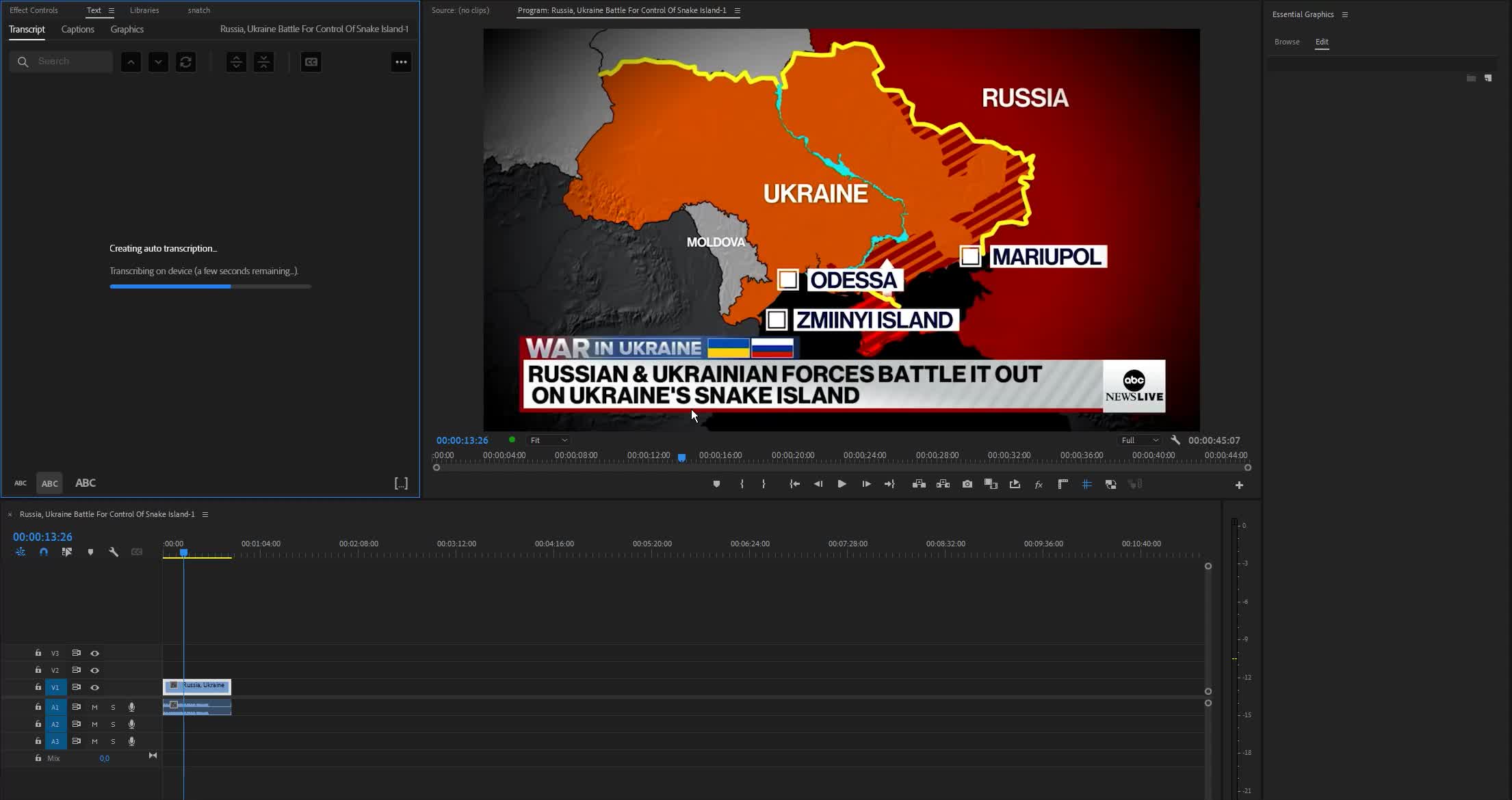Image resolution: width=1512 pixels, height=800 pixels.
Task: Click the CC captions creation button
Action: pos(311,62)
